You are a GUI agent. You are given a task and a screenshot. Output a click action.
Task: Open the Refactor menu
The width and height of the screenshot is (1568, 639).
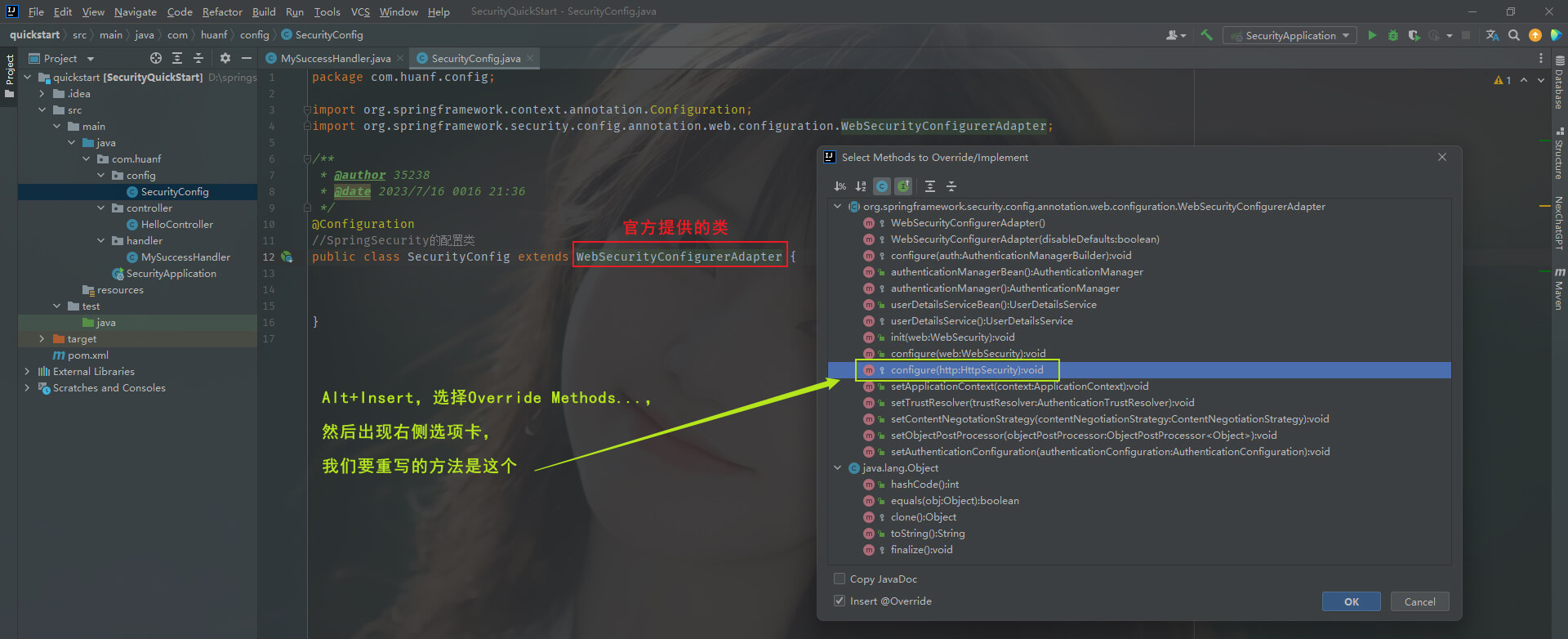click(222, 11)
